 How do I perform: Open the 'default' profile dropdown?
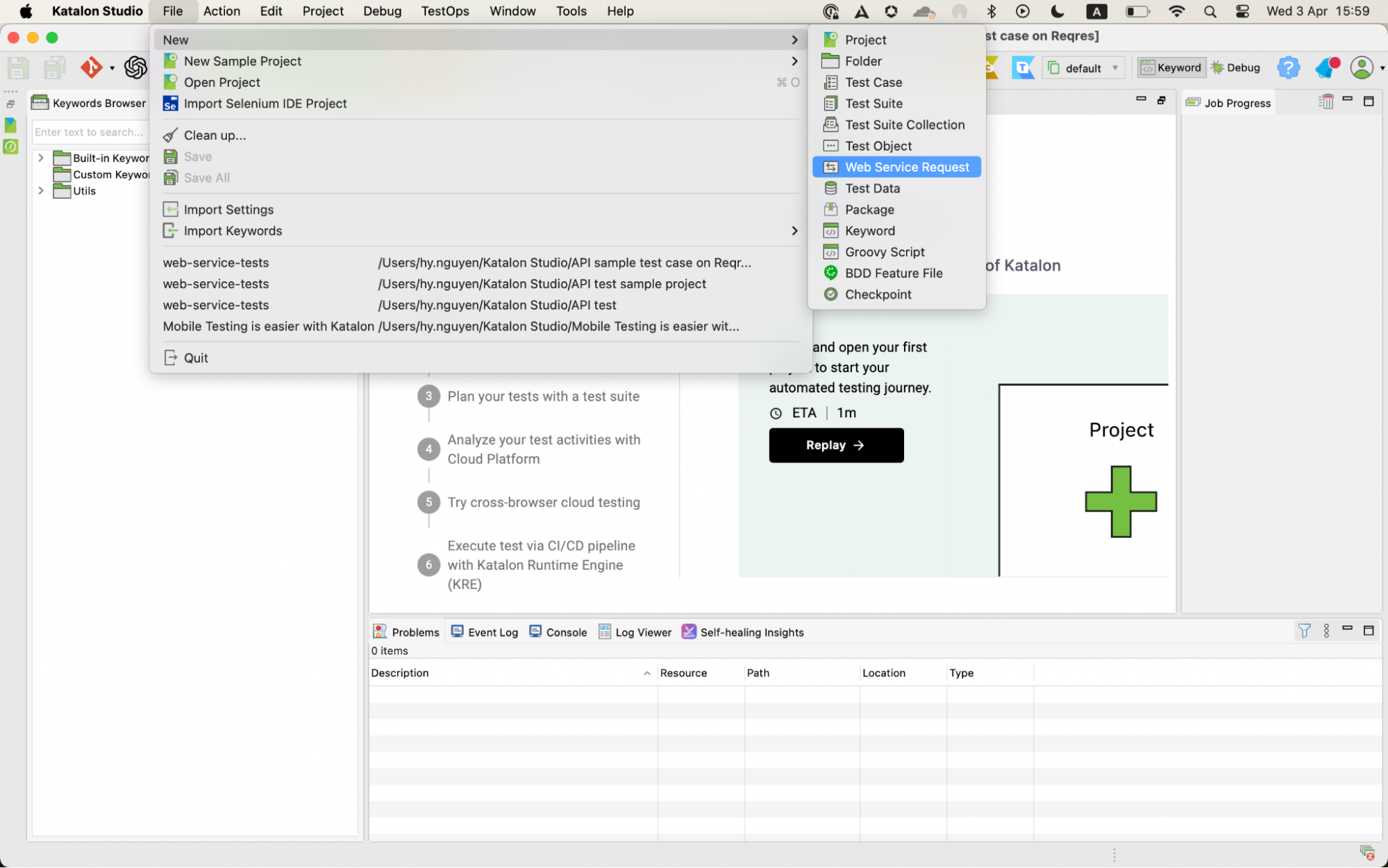click(x=1082, y=67)
